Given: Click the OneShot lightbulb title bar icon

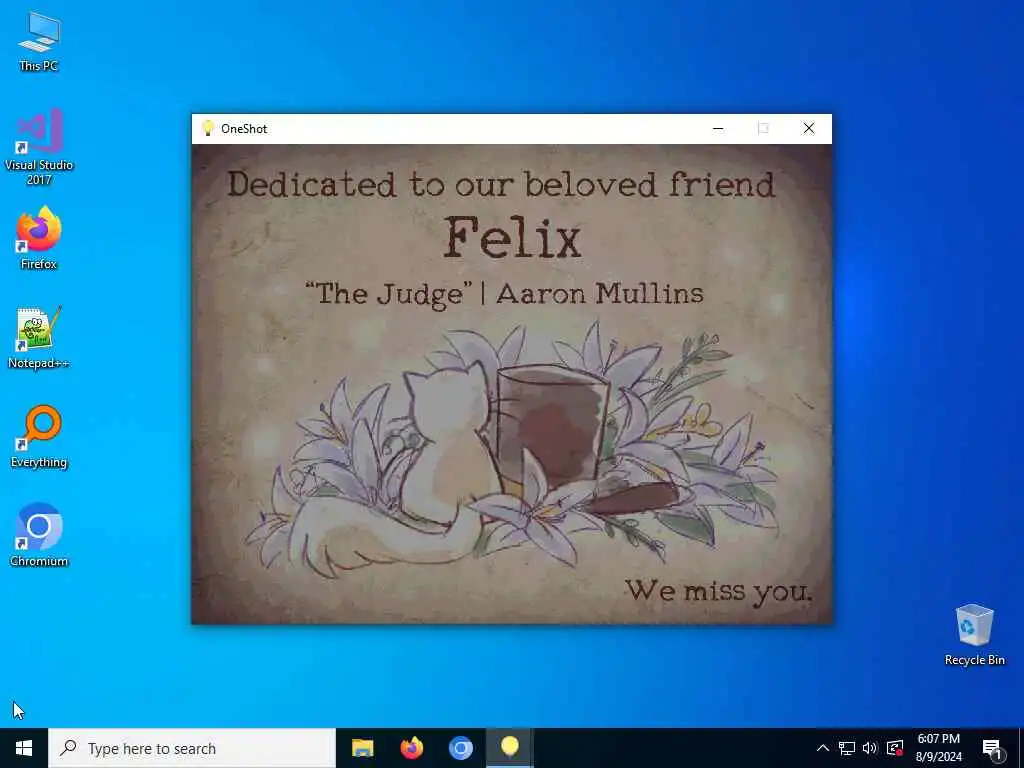Looking at the screenshot, I should click(208, 128).
